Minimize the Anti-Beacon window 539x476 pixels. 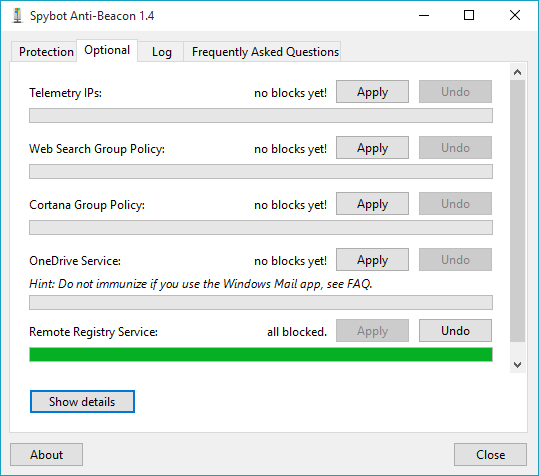coord(424,15)
